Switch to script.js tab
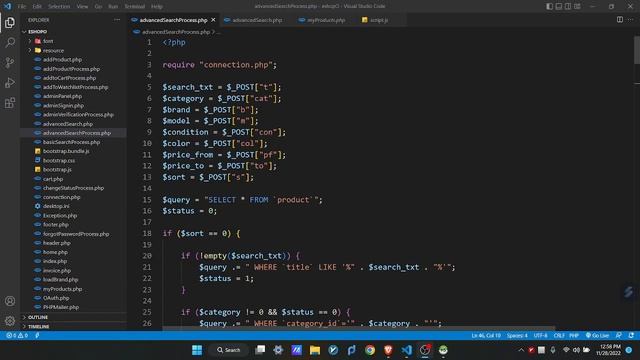 379,20
